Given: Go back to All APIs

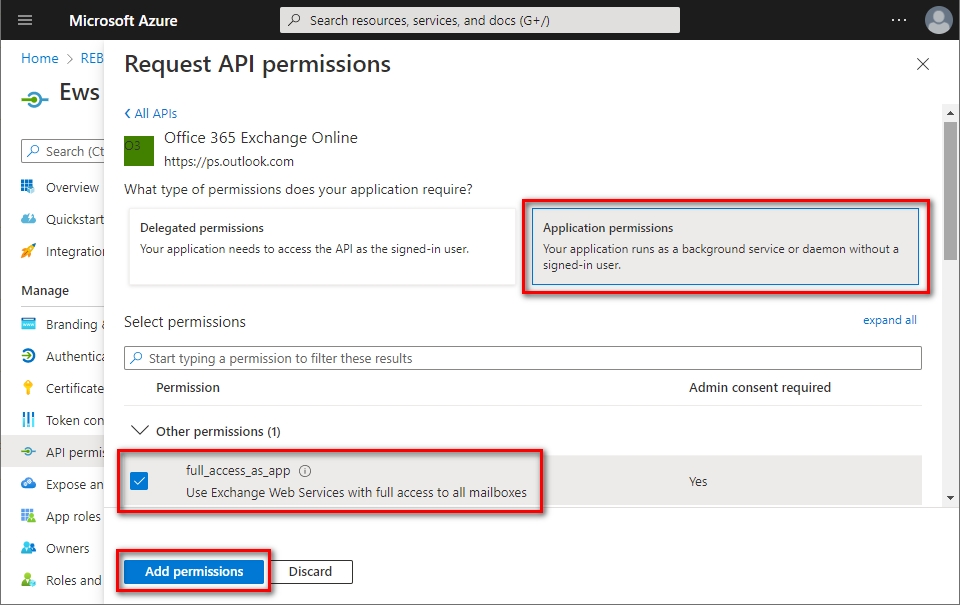Looking at the screenshot, I should click(151, 114).
